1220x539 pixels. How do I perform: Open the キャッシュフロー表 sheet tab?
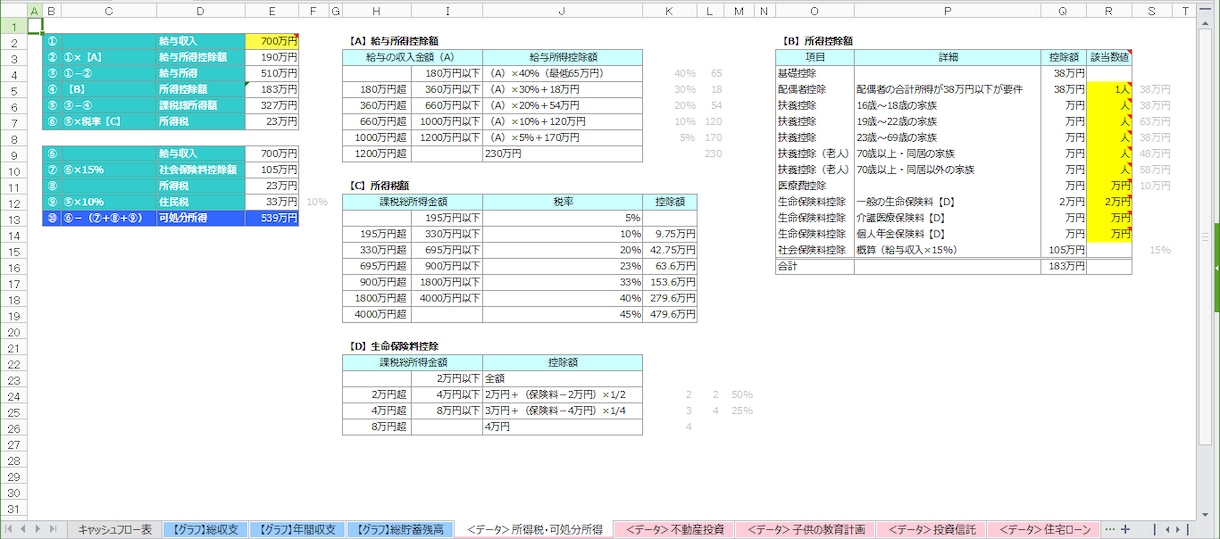coord(114,529)
